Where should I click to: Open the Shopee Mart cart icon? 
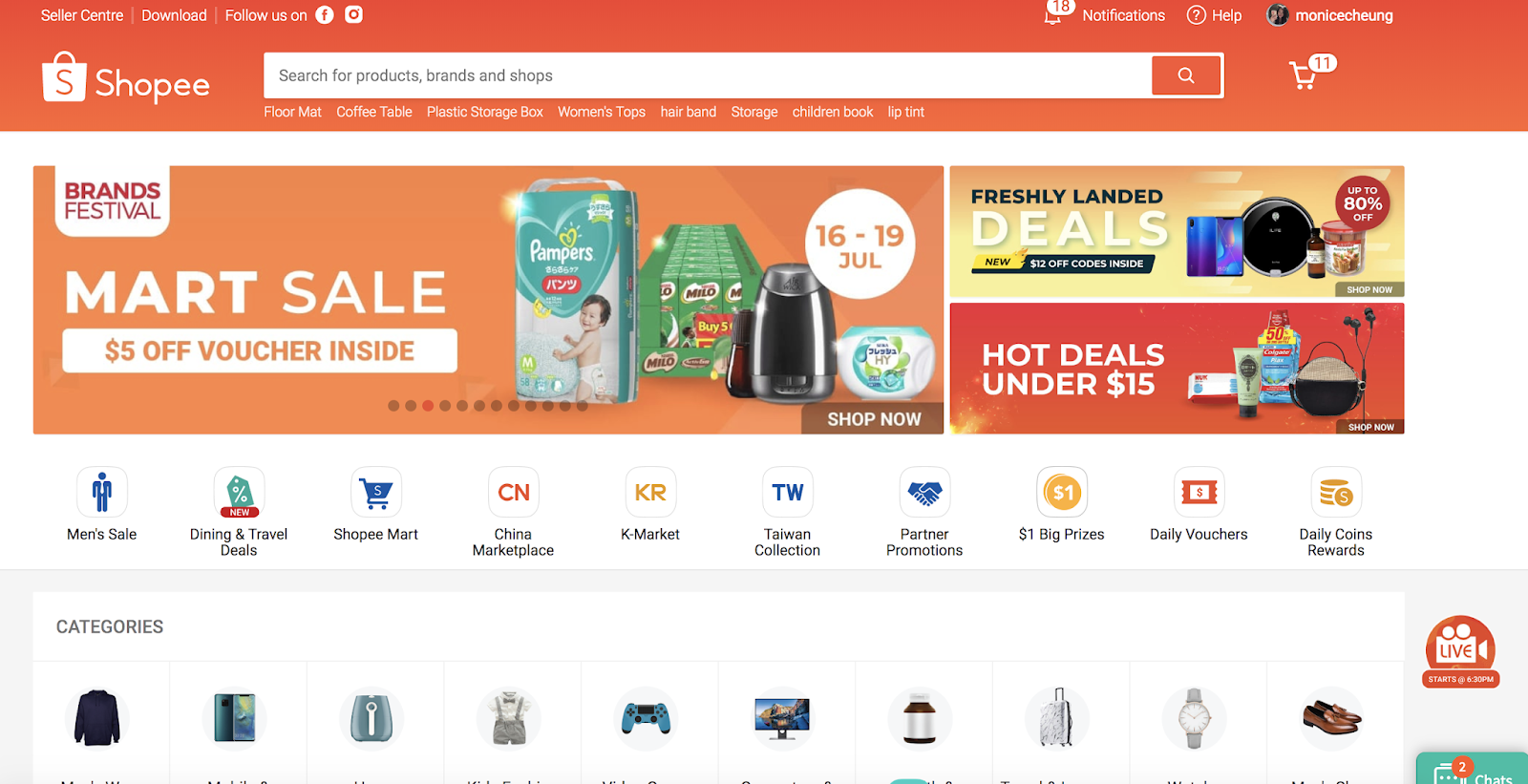tap(376, 492)
